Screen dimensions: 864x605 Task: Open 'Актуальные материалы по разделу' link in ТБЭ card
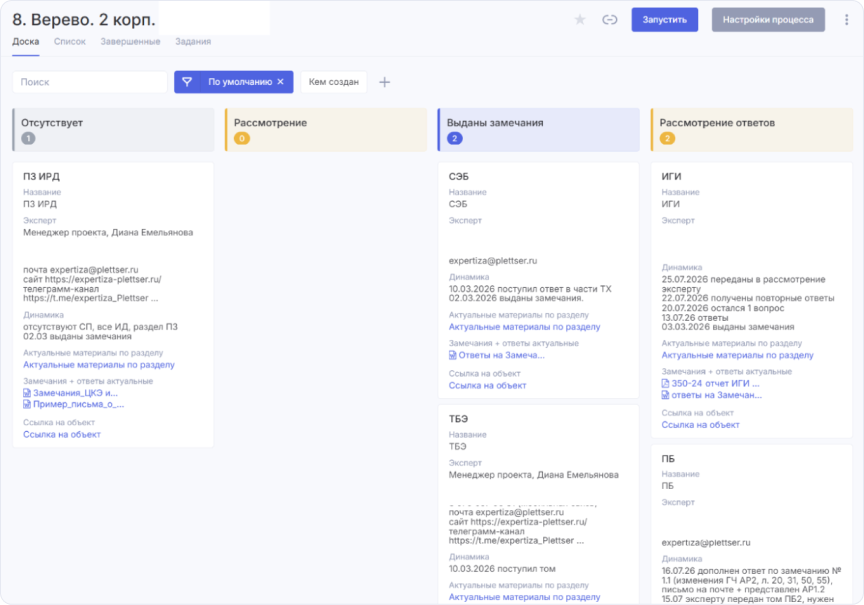click(524, 597)
